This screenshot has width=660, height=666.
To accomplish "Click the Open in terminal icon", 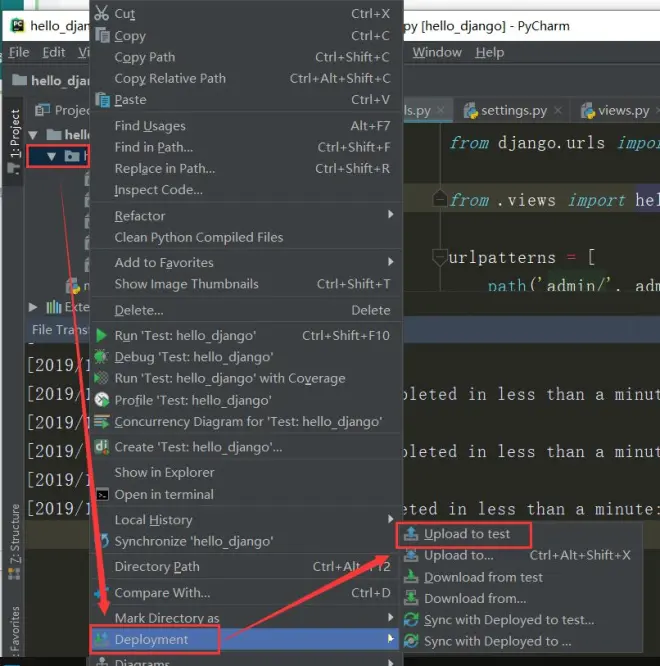I will [x=102, y=495].
